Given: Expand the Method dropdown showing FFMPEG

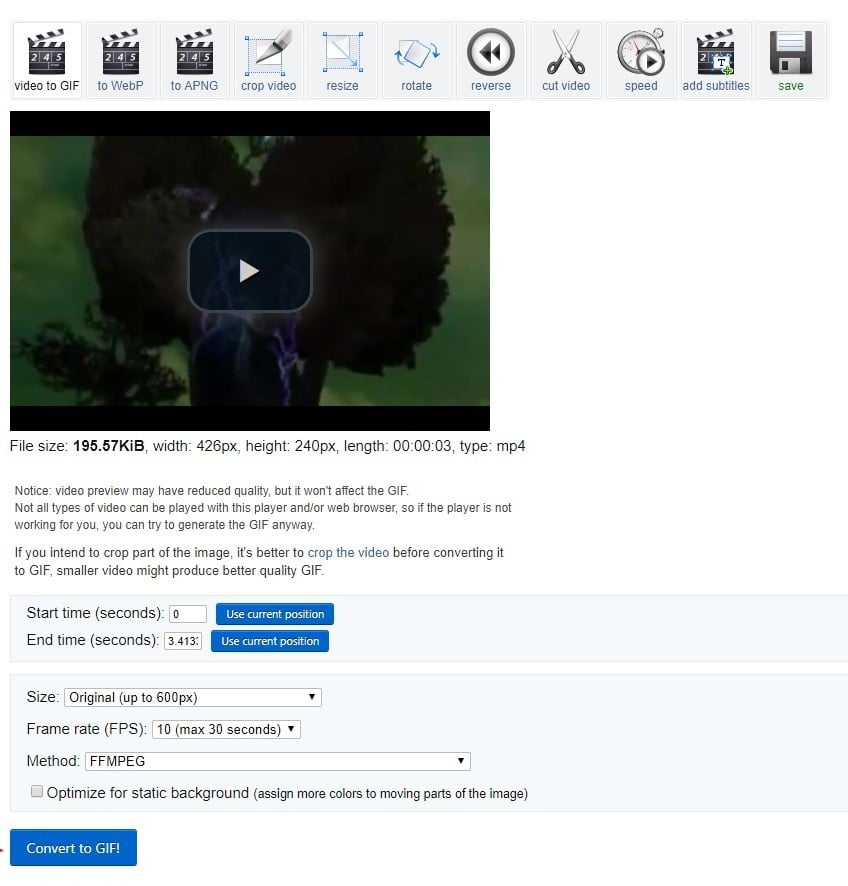Looking at the screenshot, I should click(x=277, y=761).
